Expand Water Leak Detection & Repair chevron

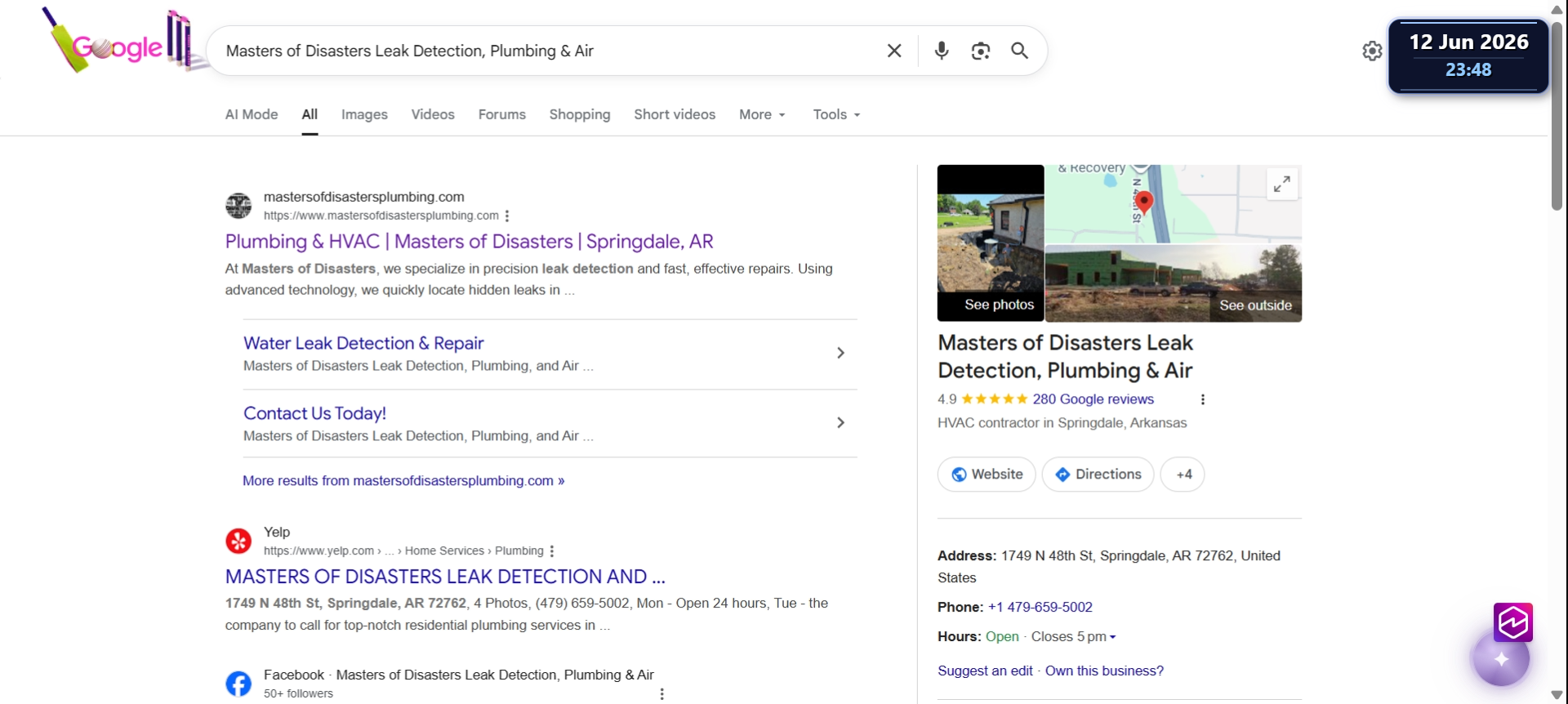click(840, 353)
